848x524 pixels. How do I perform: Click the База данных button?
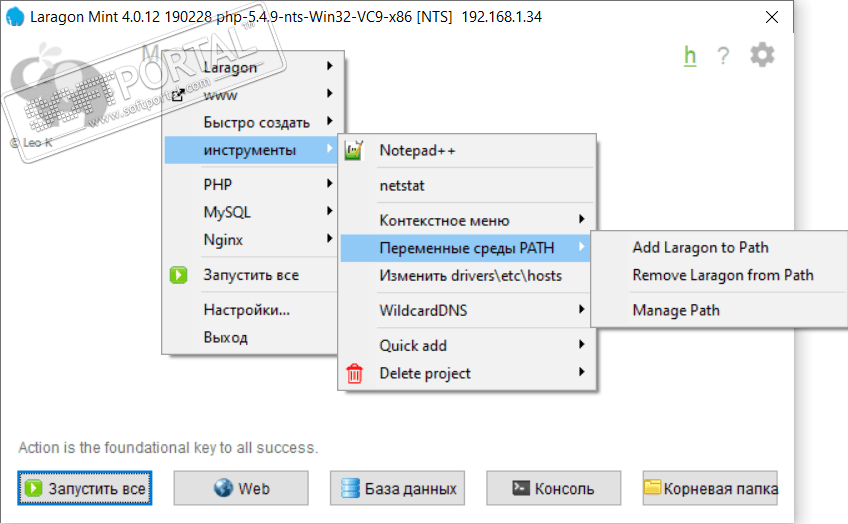point(399,489)
